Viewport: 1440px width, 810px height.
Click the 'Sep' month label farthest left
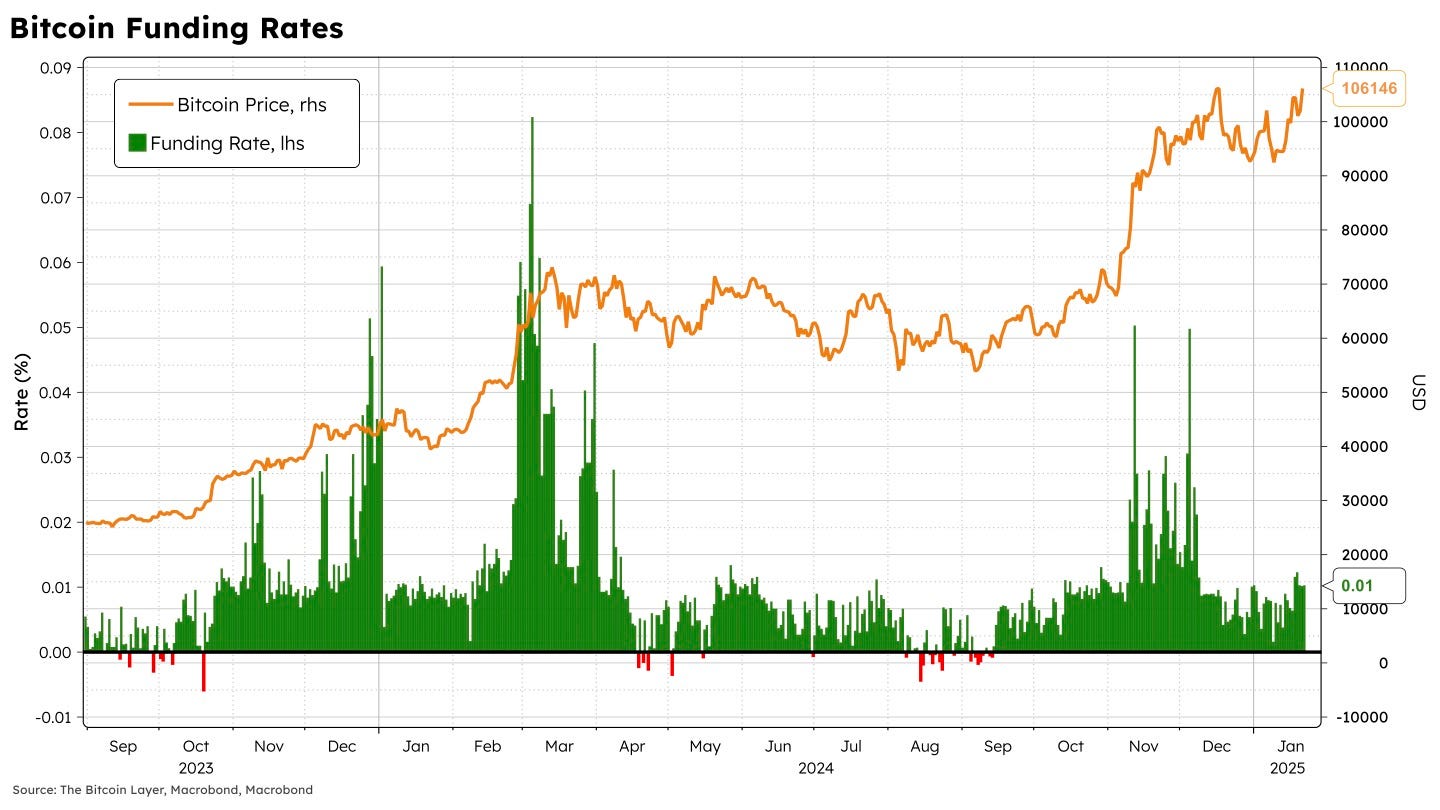tap(123, 746)
